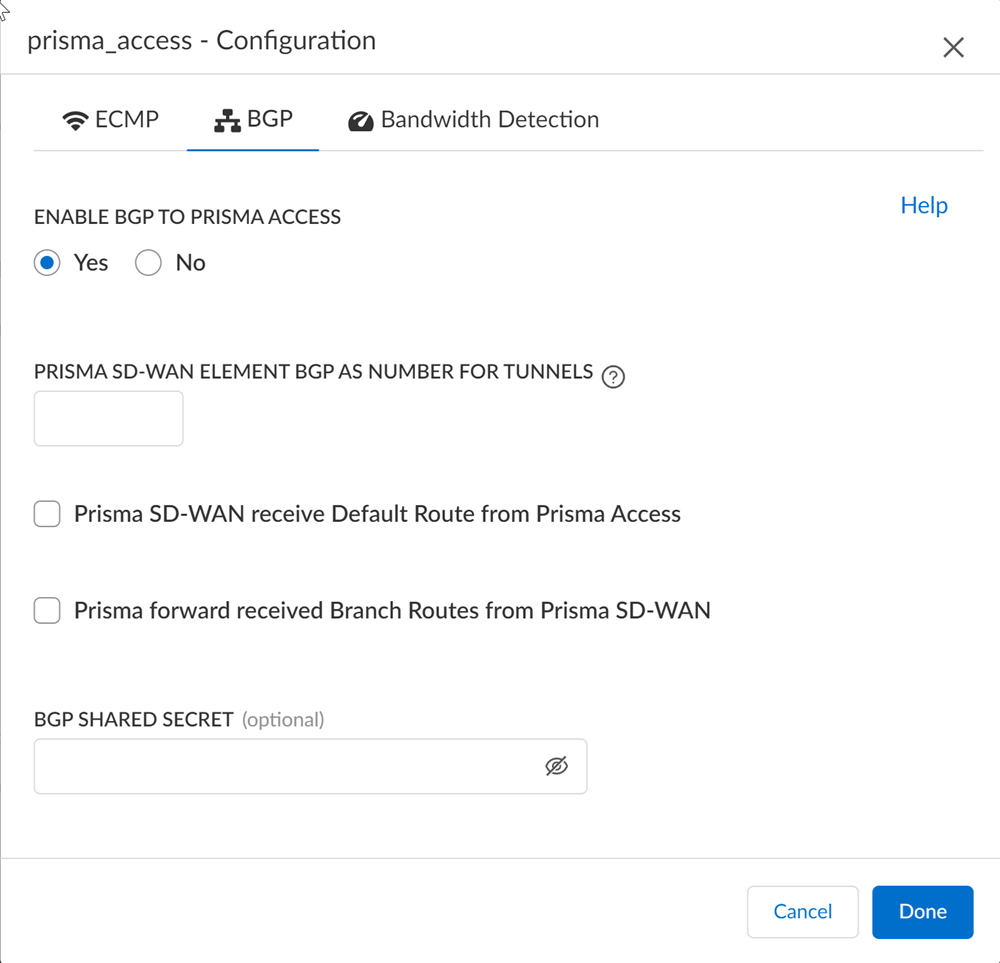This screenshot has width=1000, height=963.
Task: Click the "Prisma SD-WAN receive Default Route" label text
Action: click(377, 514)
